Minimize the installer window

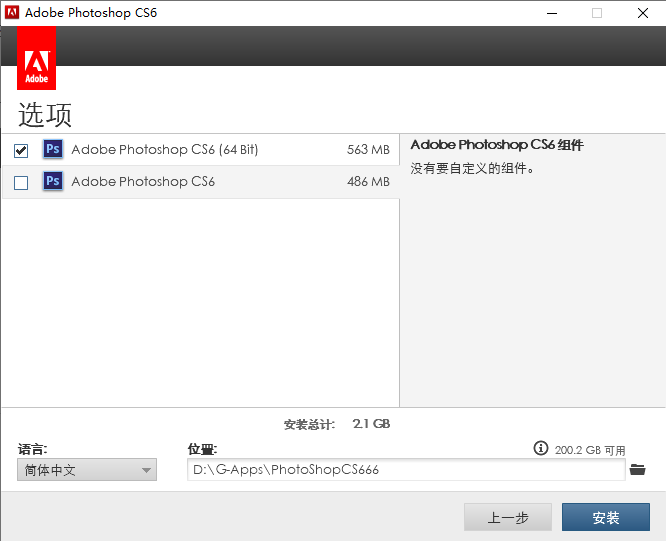point(552,13)
